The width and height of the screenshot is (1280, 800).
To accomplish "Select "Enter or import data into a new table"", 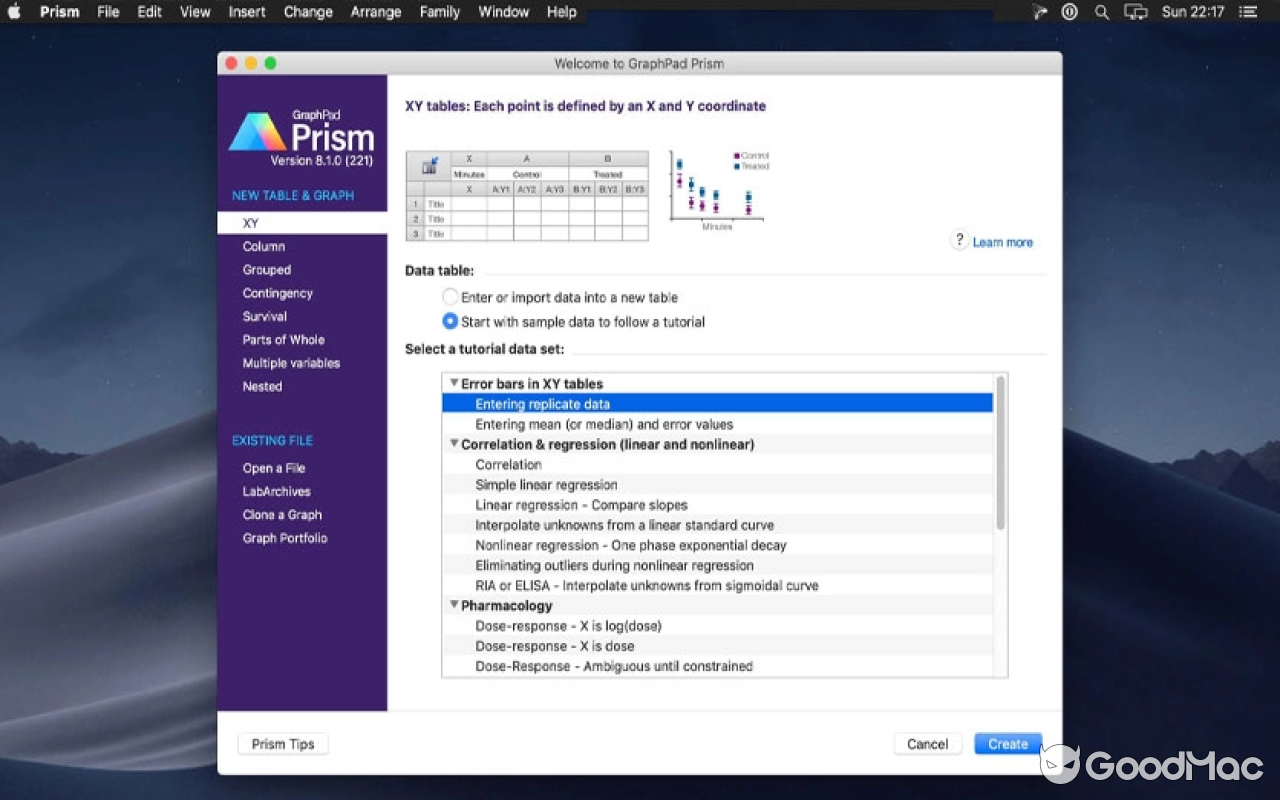I will pos(451,296).
